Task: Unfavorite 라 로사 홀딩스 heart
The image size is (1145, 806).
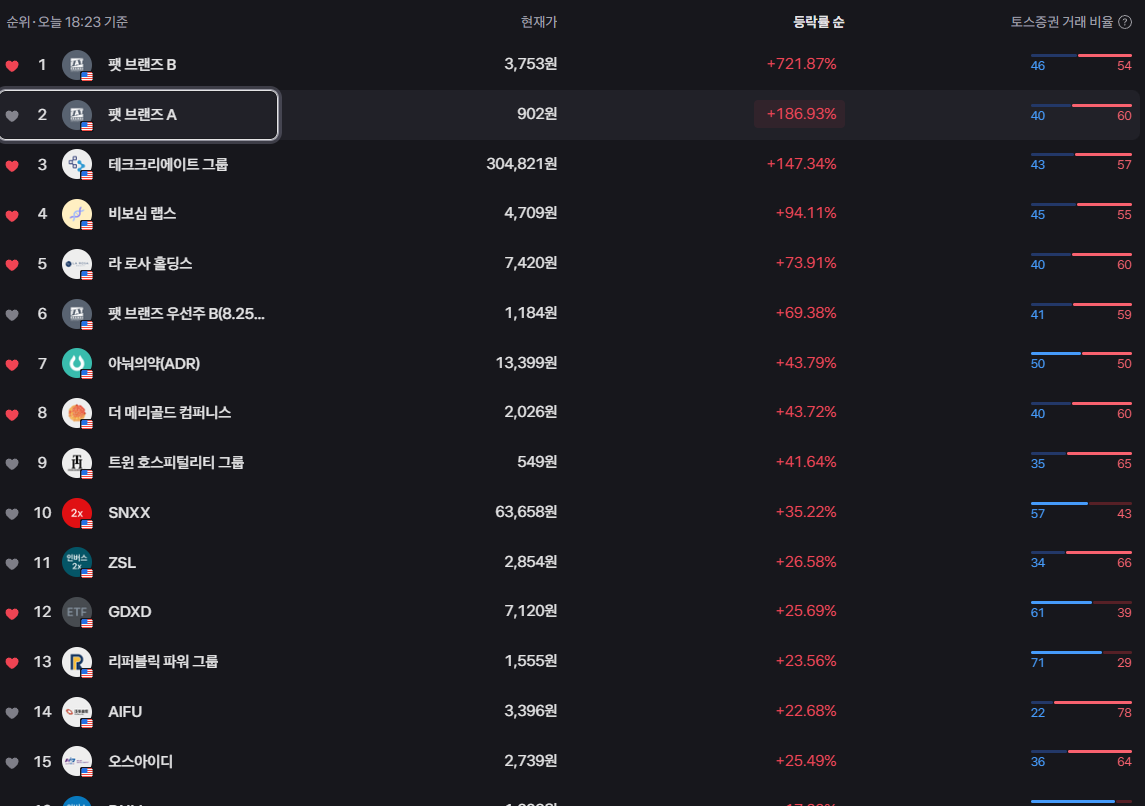Action: [x=12, y=265]
